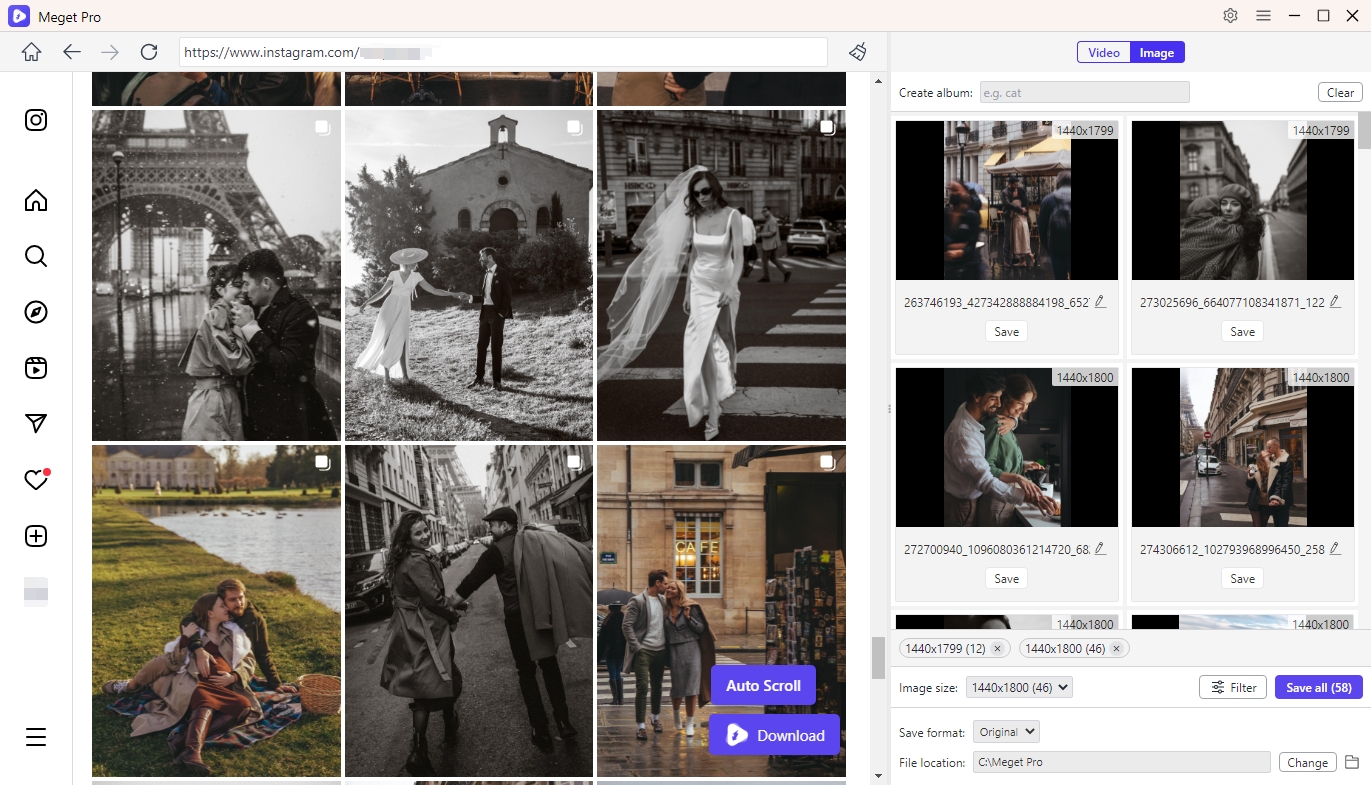This screenshot has width=1371, height=785.
Task: Remove the 1440x1800 (46) filter tag
Action: pos(1116,649)
